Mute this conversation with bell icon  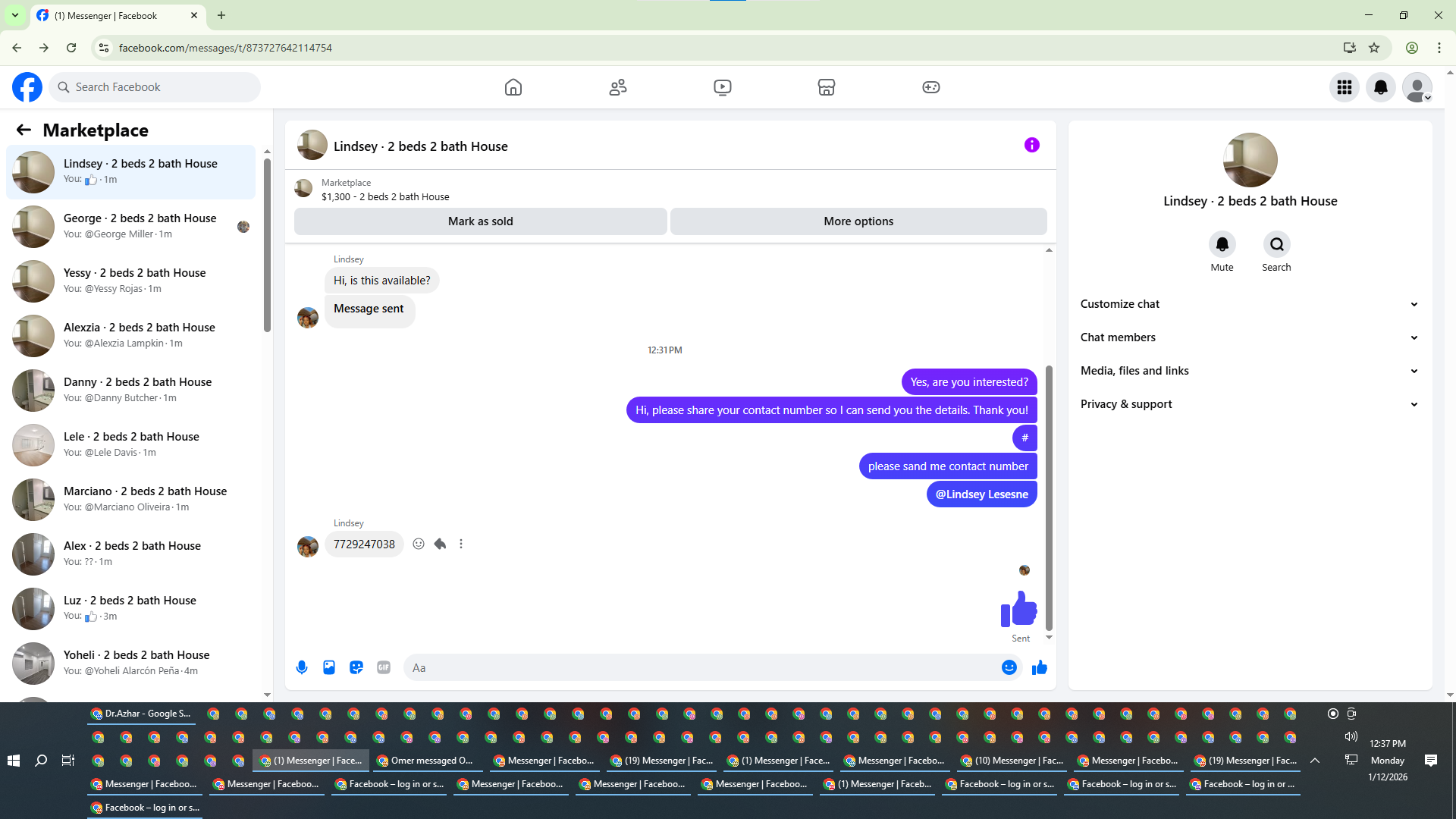1222,244
